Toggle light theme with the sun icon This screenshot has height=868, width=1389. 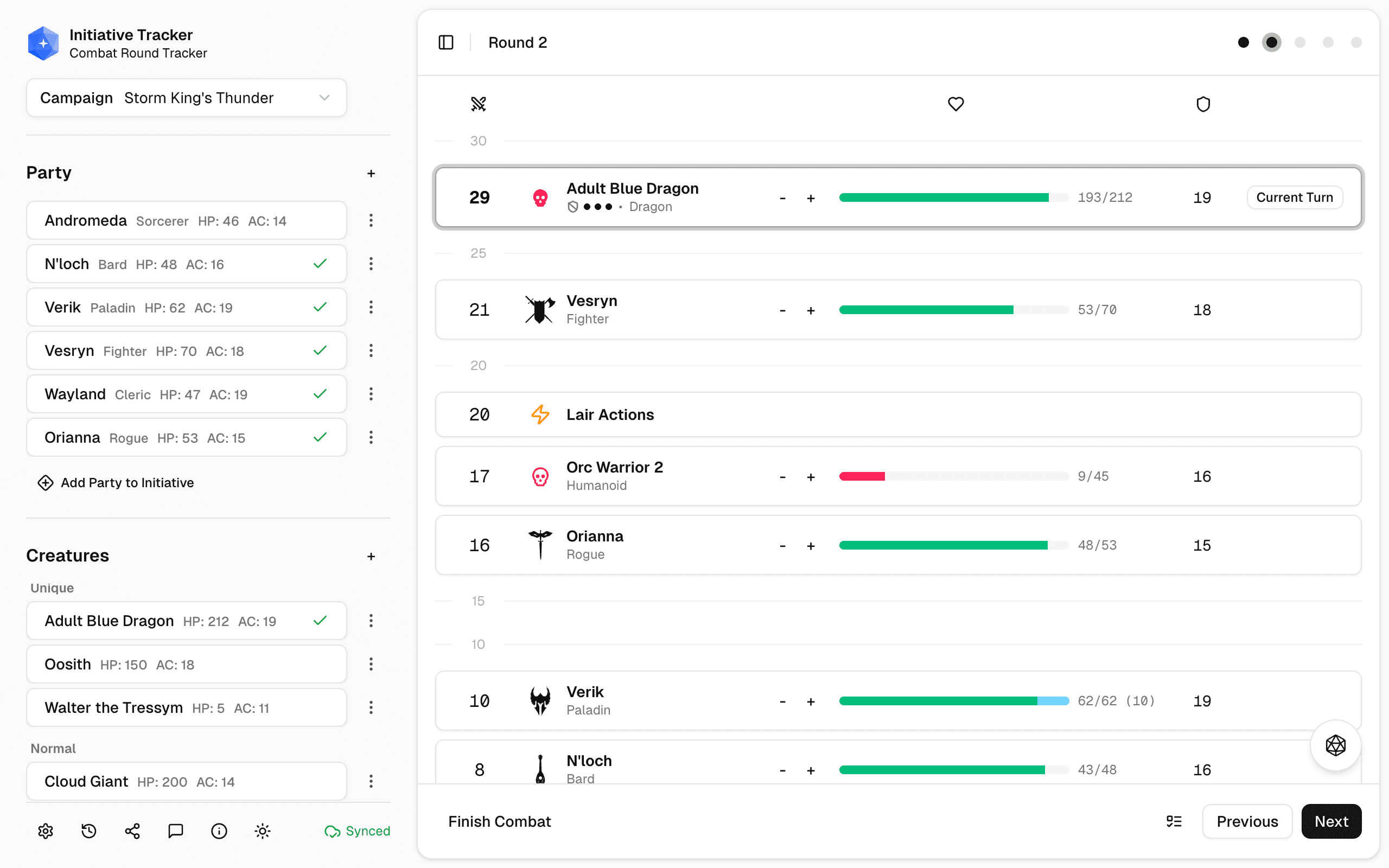(262, 831)
